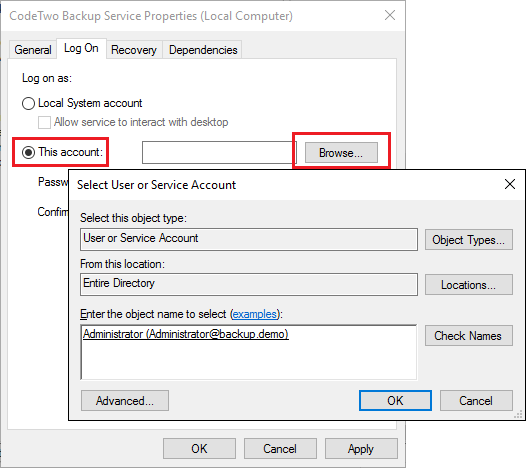
Task: Open Object Types... selection
Action: pos(469,240)
